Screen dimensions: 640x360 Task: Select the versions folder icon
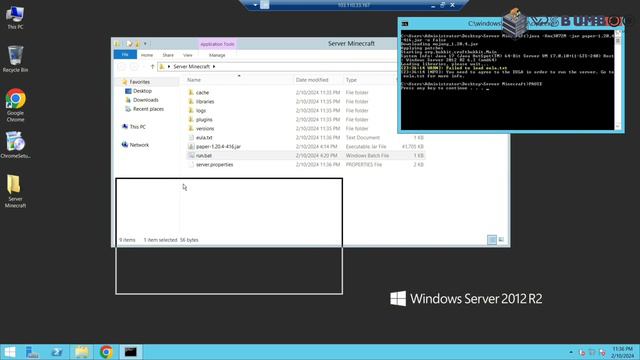(191, 129)
